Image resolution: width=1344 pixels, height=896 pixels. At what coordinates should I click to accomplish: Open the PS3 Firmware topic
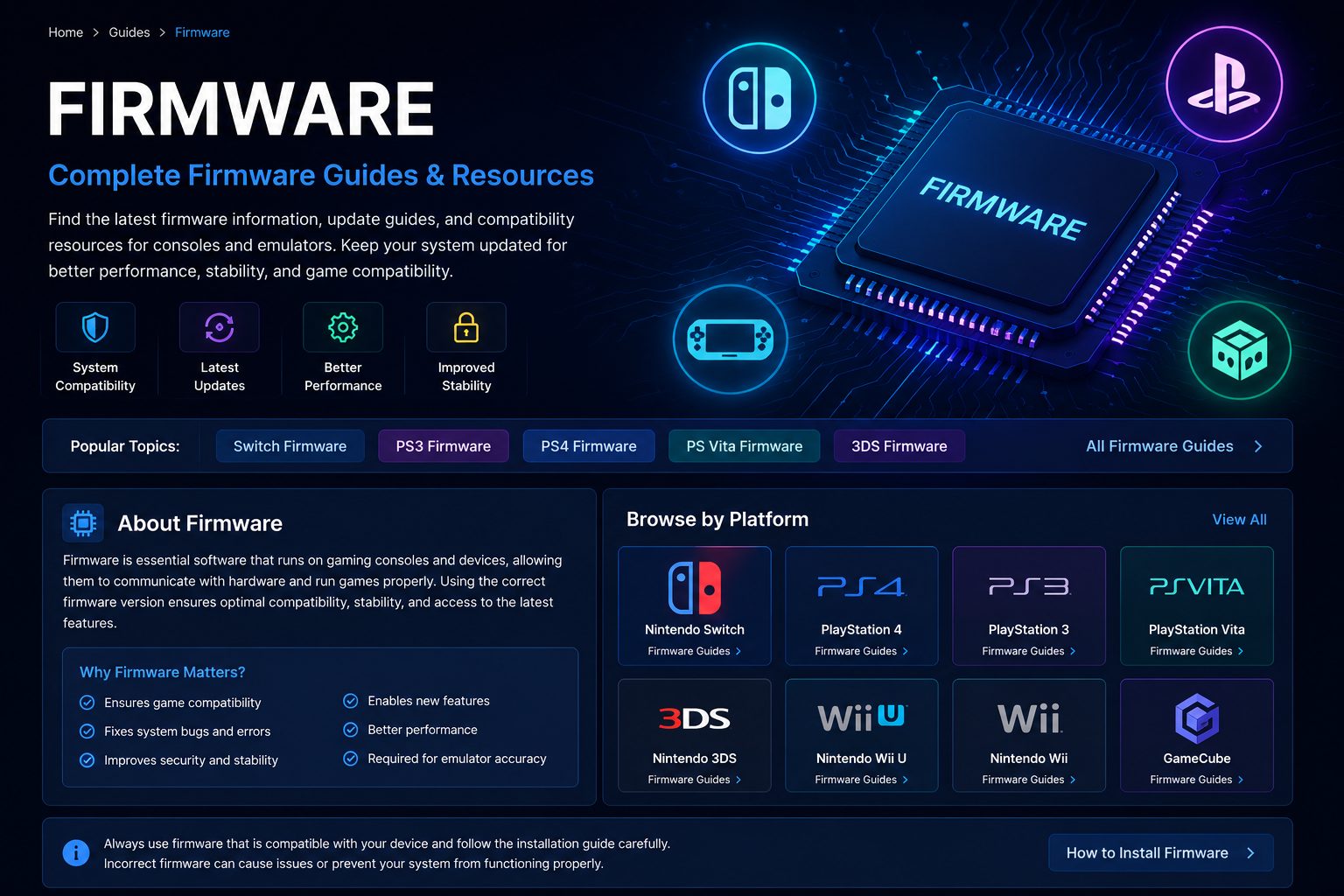[444, 446]
